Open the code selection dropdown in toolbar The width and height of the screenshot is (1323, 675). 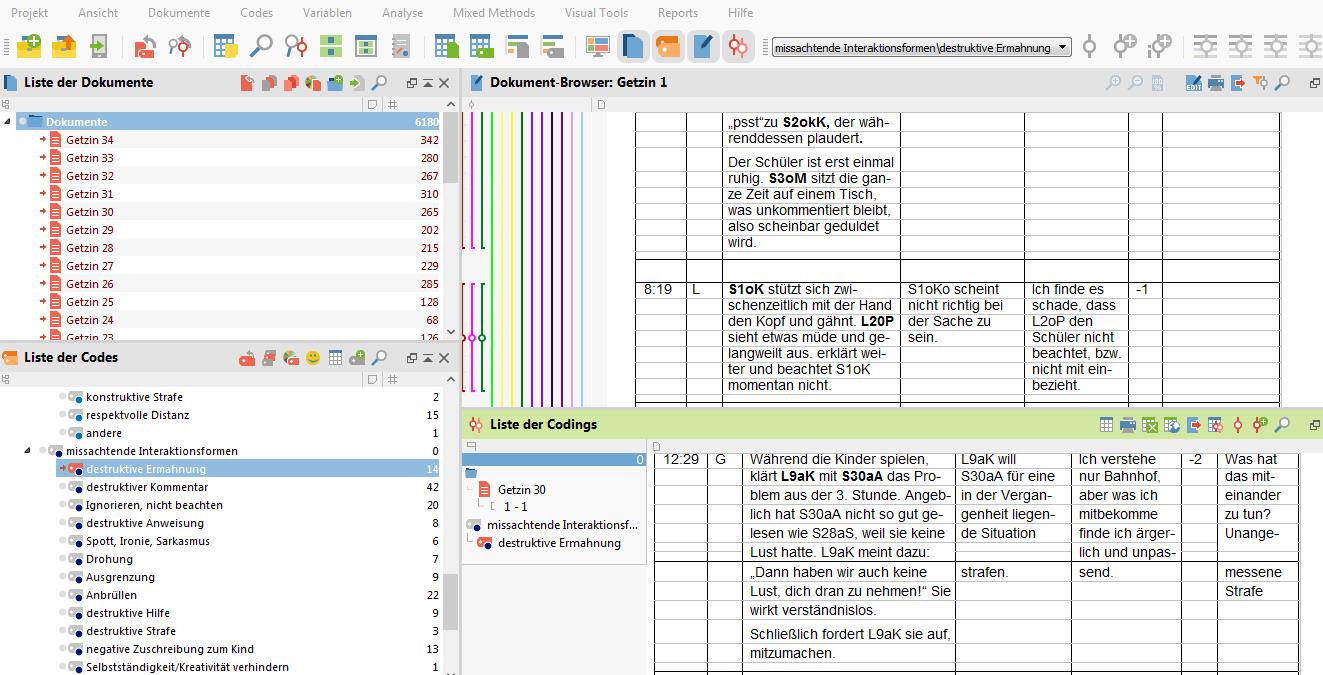(x=1062, y=47)
